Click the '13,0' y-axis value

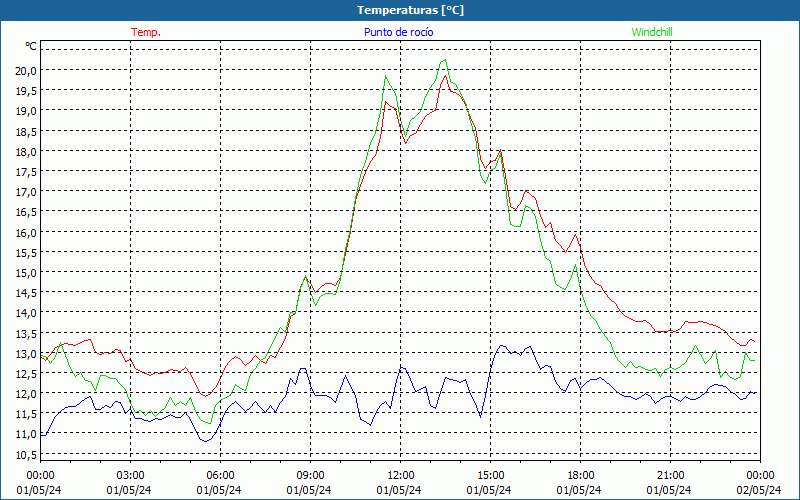point(26,354)
